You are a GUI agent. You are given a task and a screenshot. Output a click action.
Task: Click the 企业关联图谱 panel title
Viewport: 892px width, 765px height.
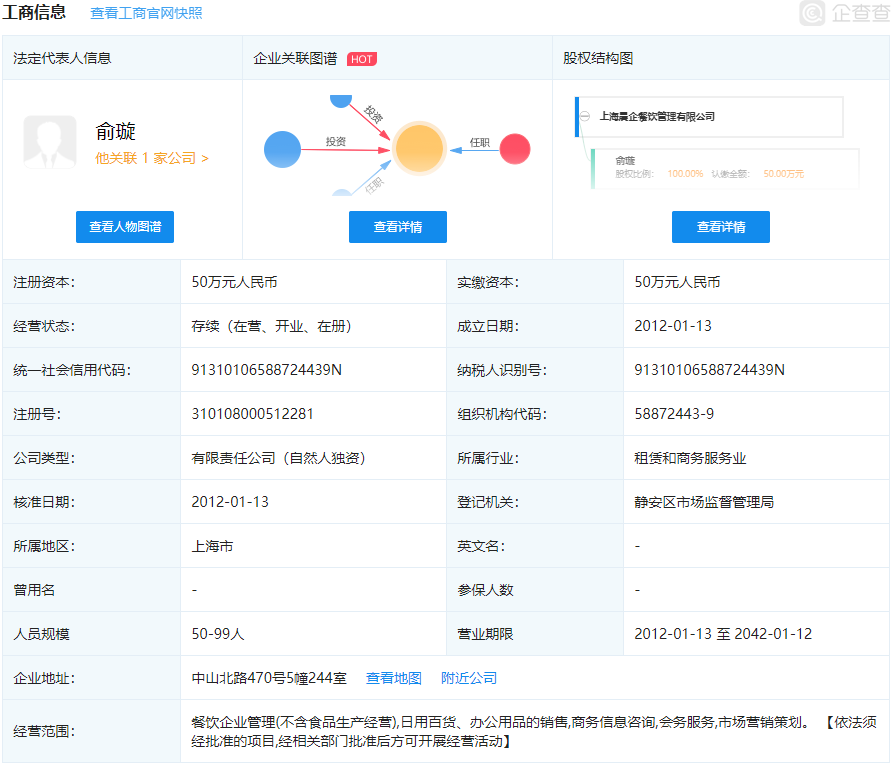point(295,59)
